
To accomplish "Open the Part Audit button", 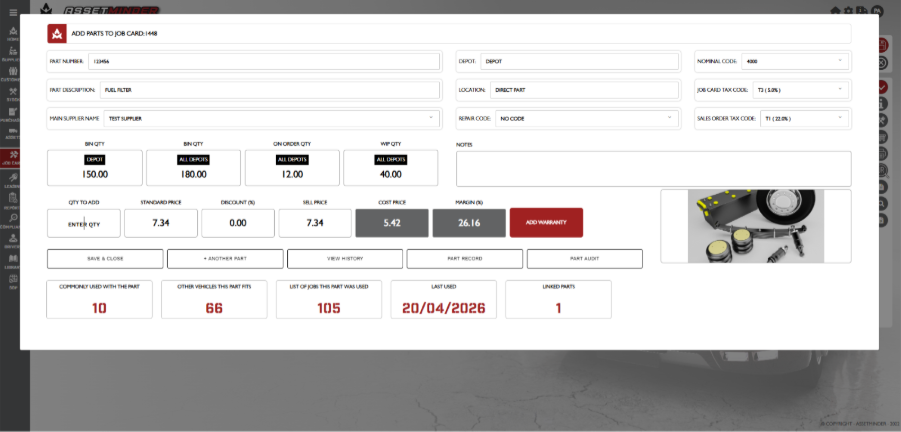I will (584, 259).
